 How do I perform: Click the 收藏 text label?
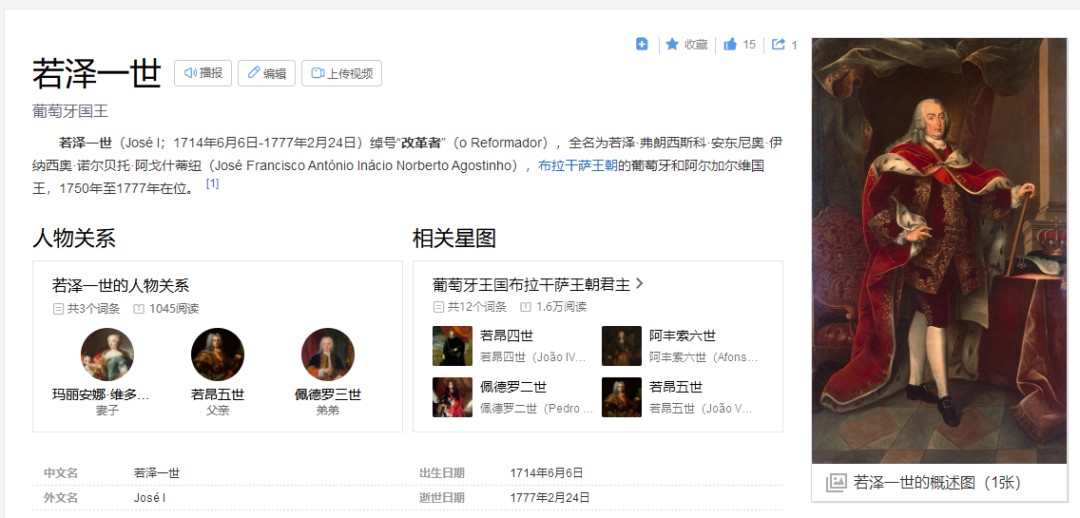[696, 45]
